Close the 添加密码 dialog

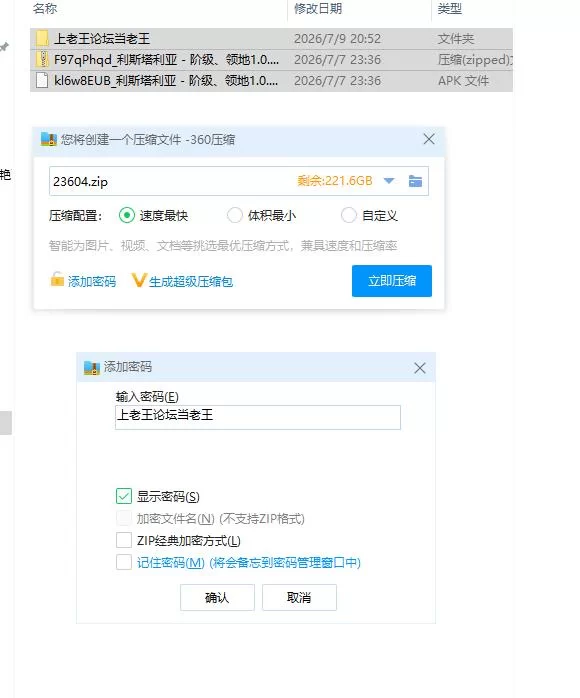click(420, 368)
